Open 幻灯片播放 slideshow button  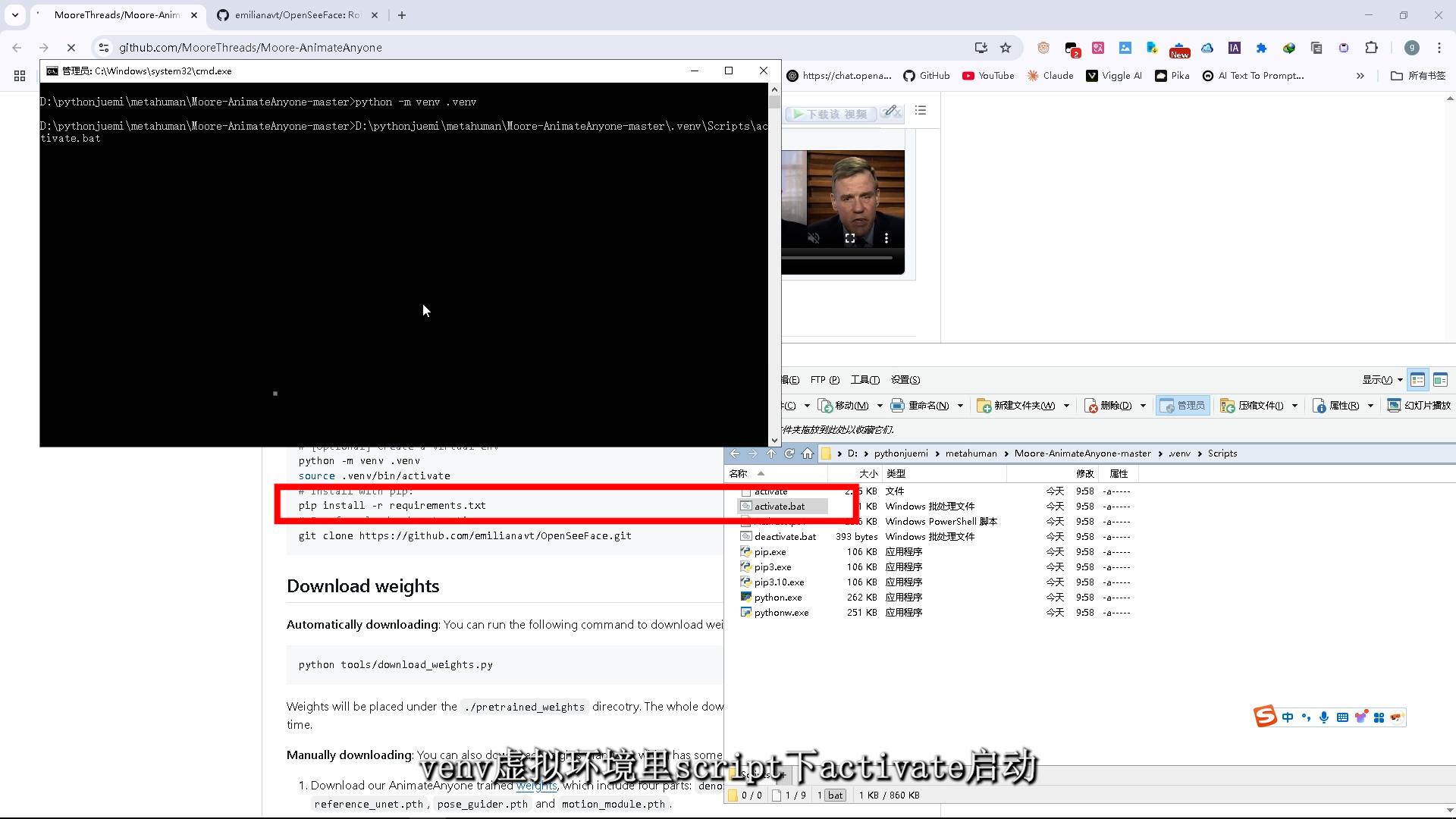tap(1419, 406)
